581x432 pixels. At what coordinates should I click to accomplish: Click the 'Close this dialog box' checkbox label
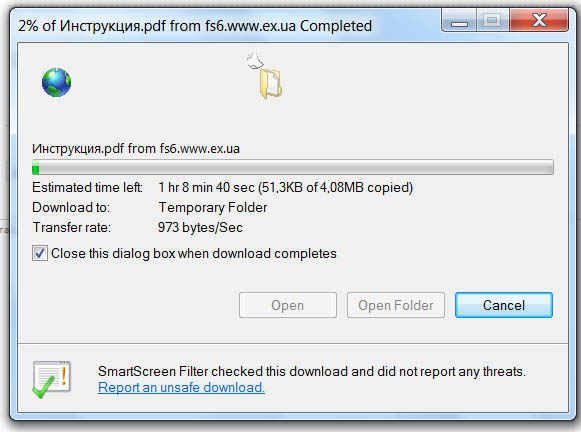194,253
